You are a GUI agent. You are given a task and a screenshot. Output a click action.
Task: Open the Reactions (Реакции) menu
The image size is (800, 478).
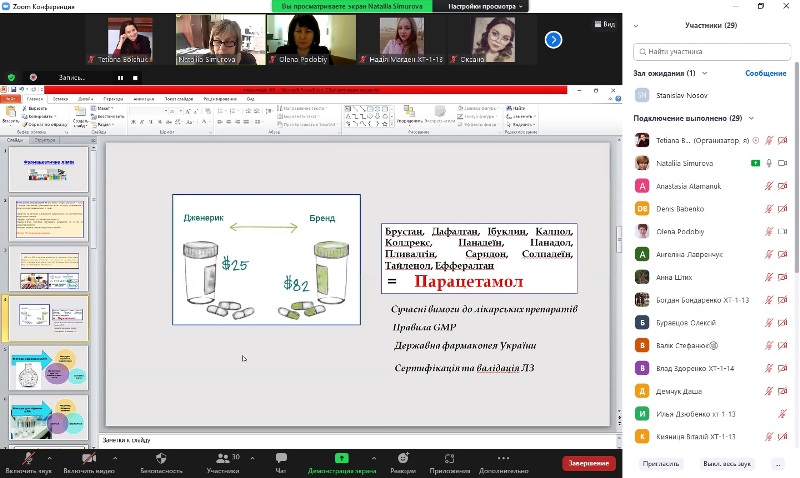[x=403, y=459]
